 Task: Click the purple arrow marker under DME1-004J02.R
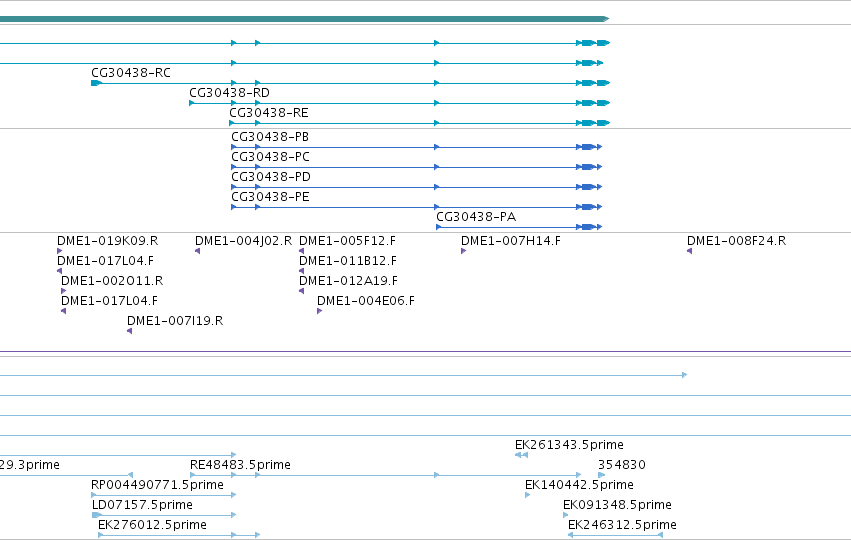(198, 251)
